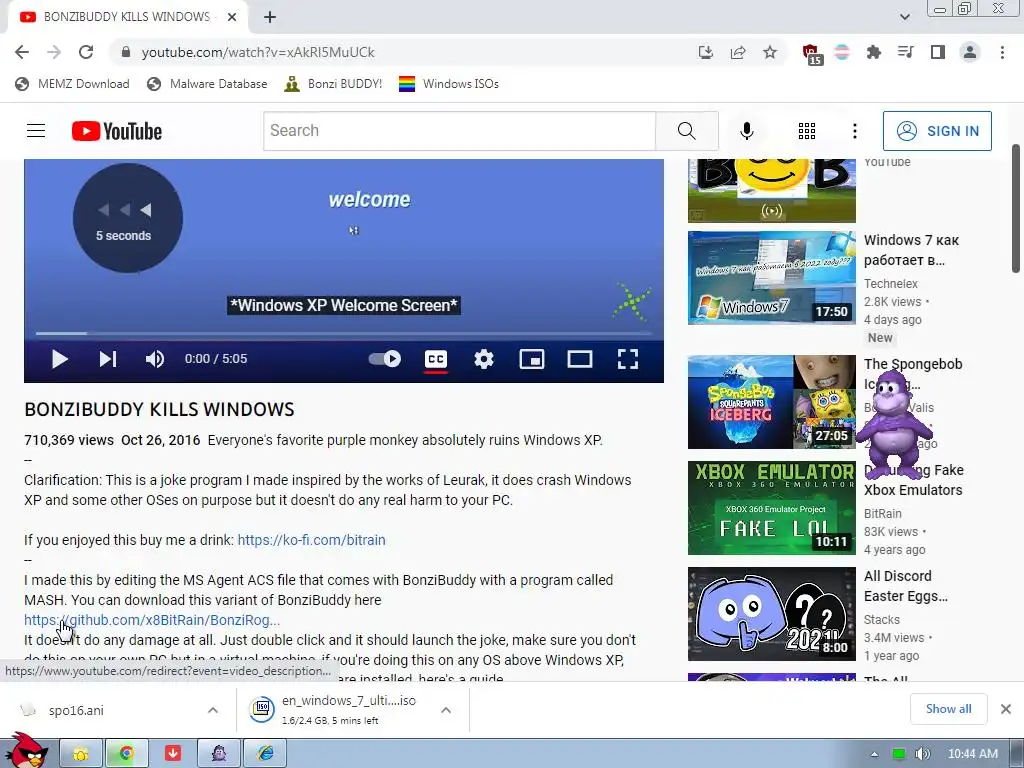This screenshot has width=1024, height=768.
Task: Open the Chrome profile avatar
Action: pos(970,52)
